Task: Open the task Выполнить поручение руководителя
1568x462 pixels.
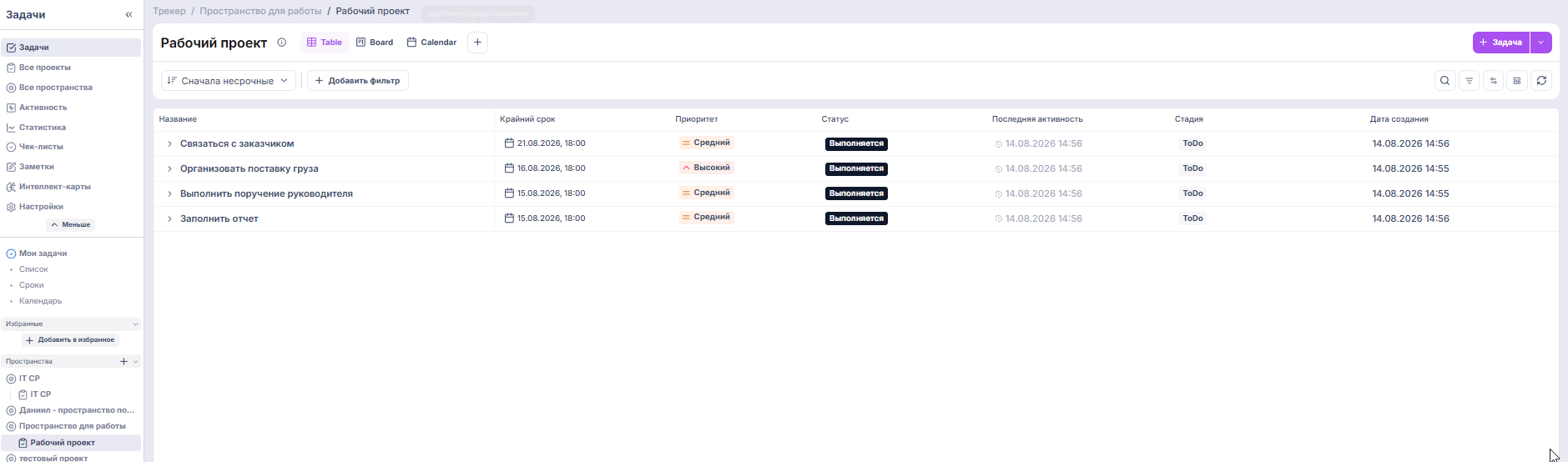Action: 266,194
